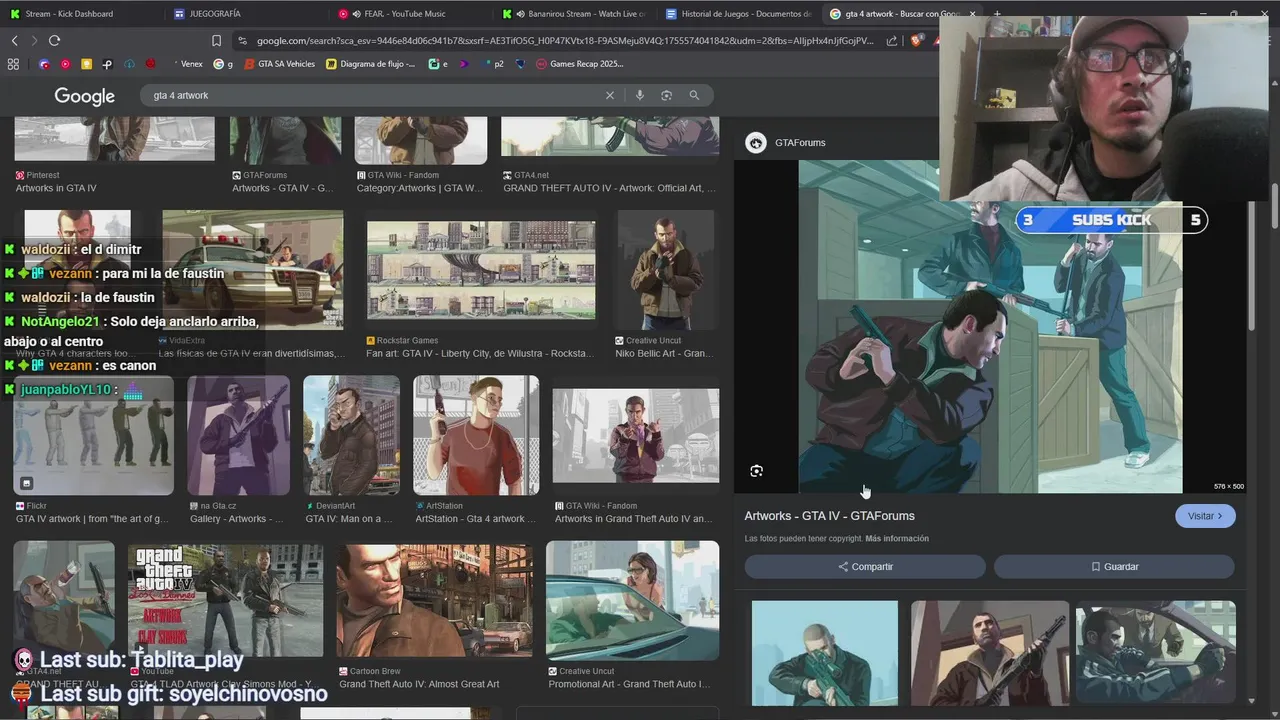
Task: Click the Google logo
Action: tap(85, 96)
